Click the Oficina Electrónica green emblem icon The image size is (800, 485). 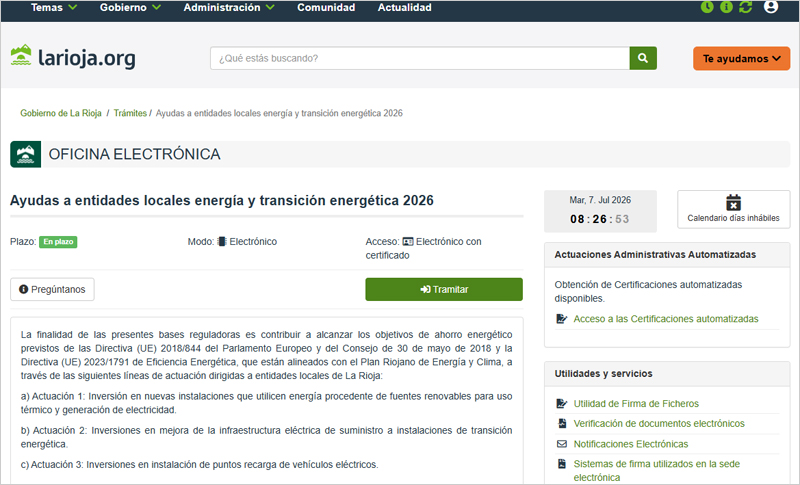pyautogui.click(x=26, y=154)
